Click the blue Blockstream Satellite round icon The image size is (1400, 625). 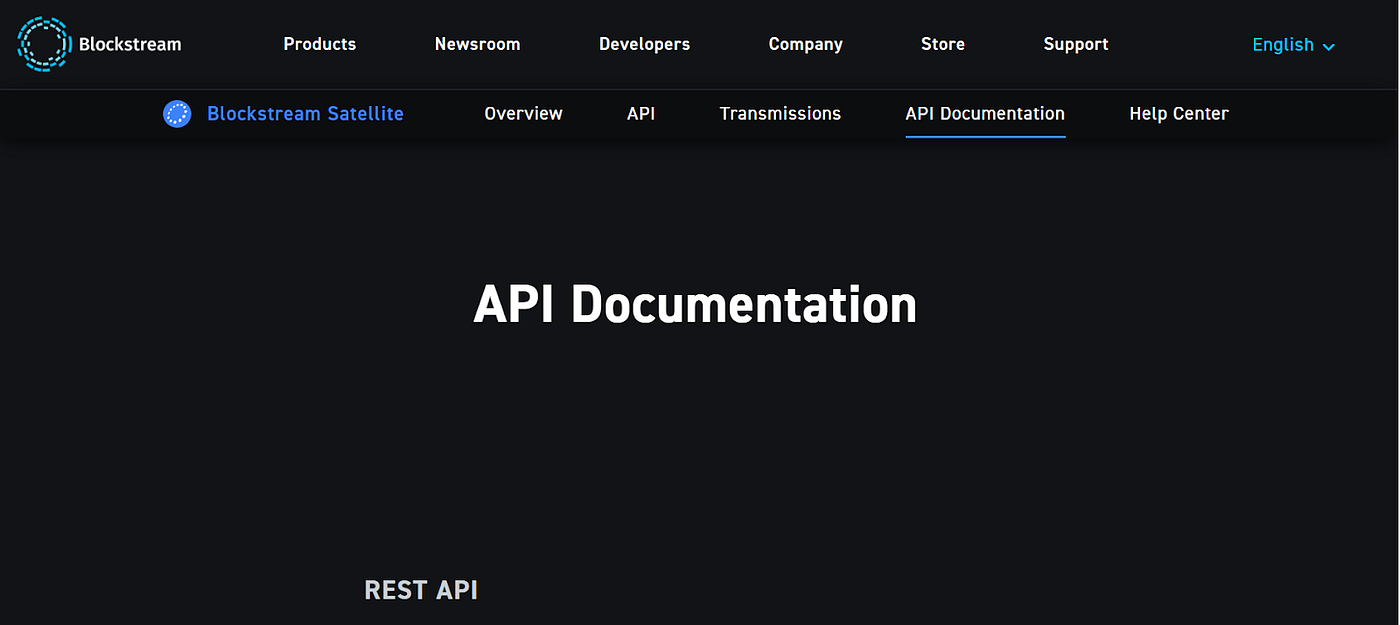(177, 114)
